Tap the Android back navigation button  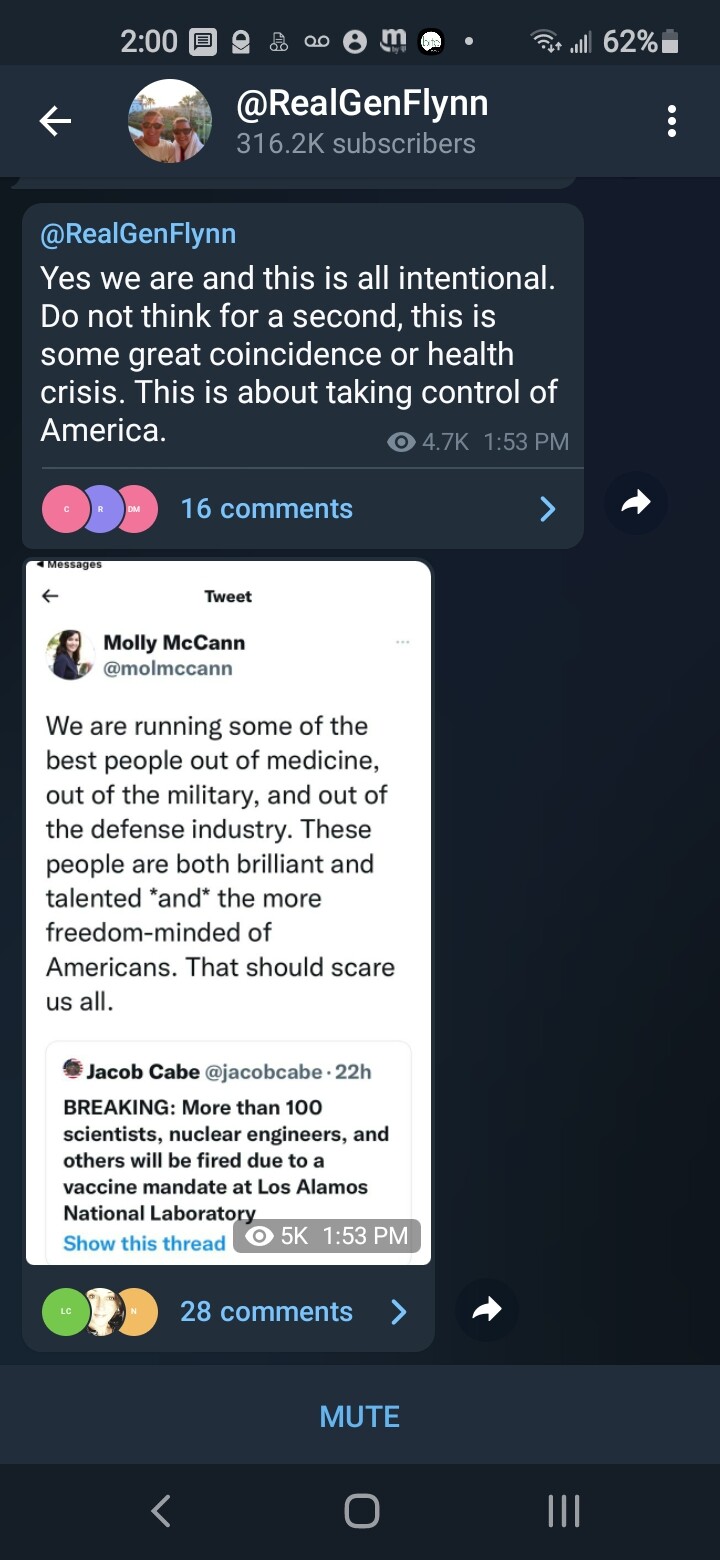[x=161, y=1510]
